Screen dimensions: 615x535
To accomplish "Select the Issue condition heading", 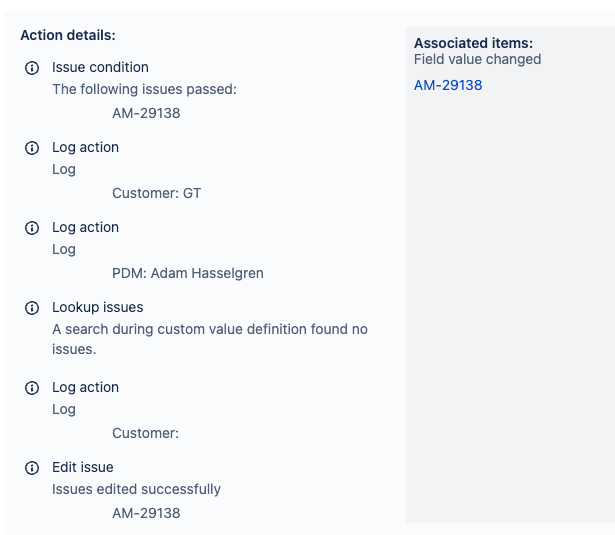I will 100,67.
